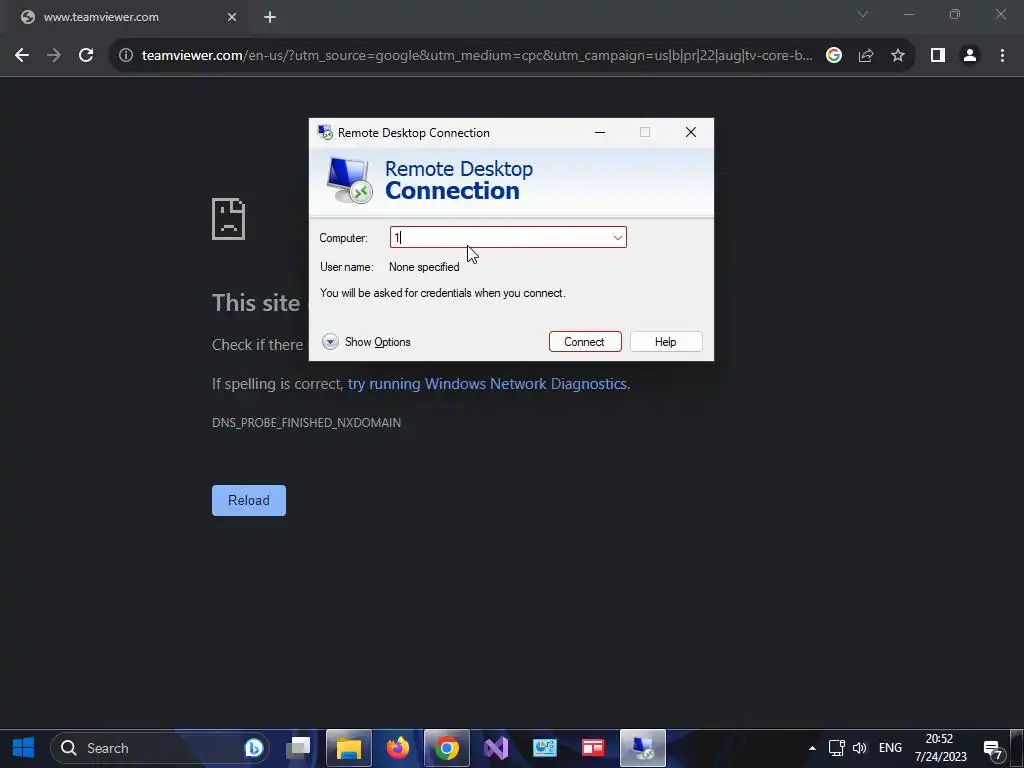
Task: View site information icon in address bar
Action: [126, 56]
